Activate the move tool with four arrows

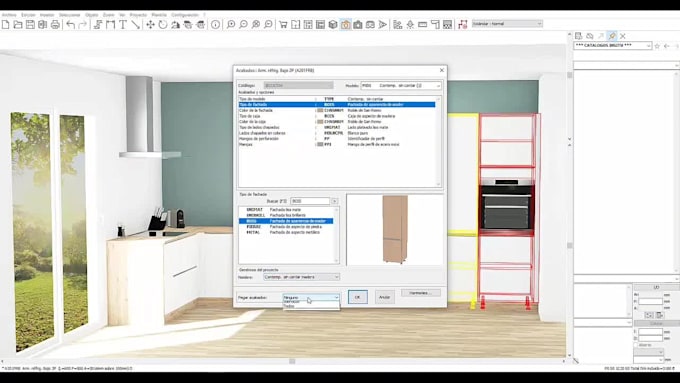click(150, 25)
